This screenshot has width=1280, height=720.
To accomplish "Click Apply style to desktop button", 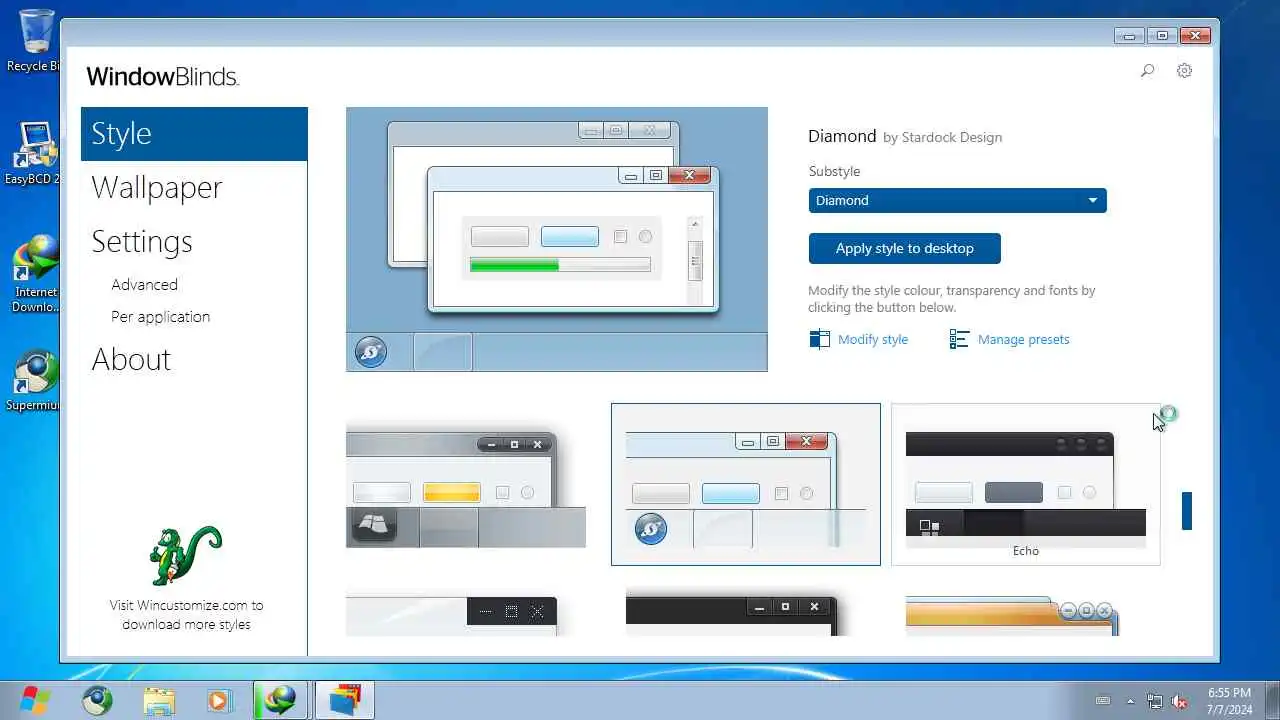I will (904, 248).
